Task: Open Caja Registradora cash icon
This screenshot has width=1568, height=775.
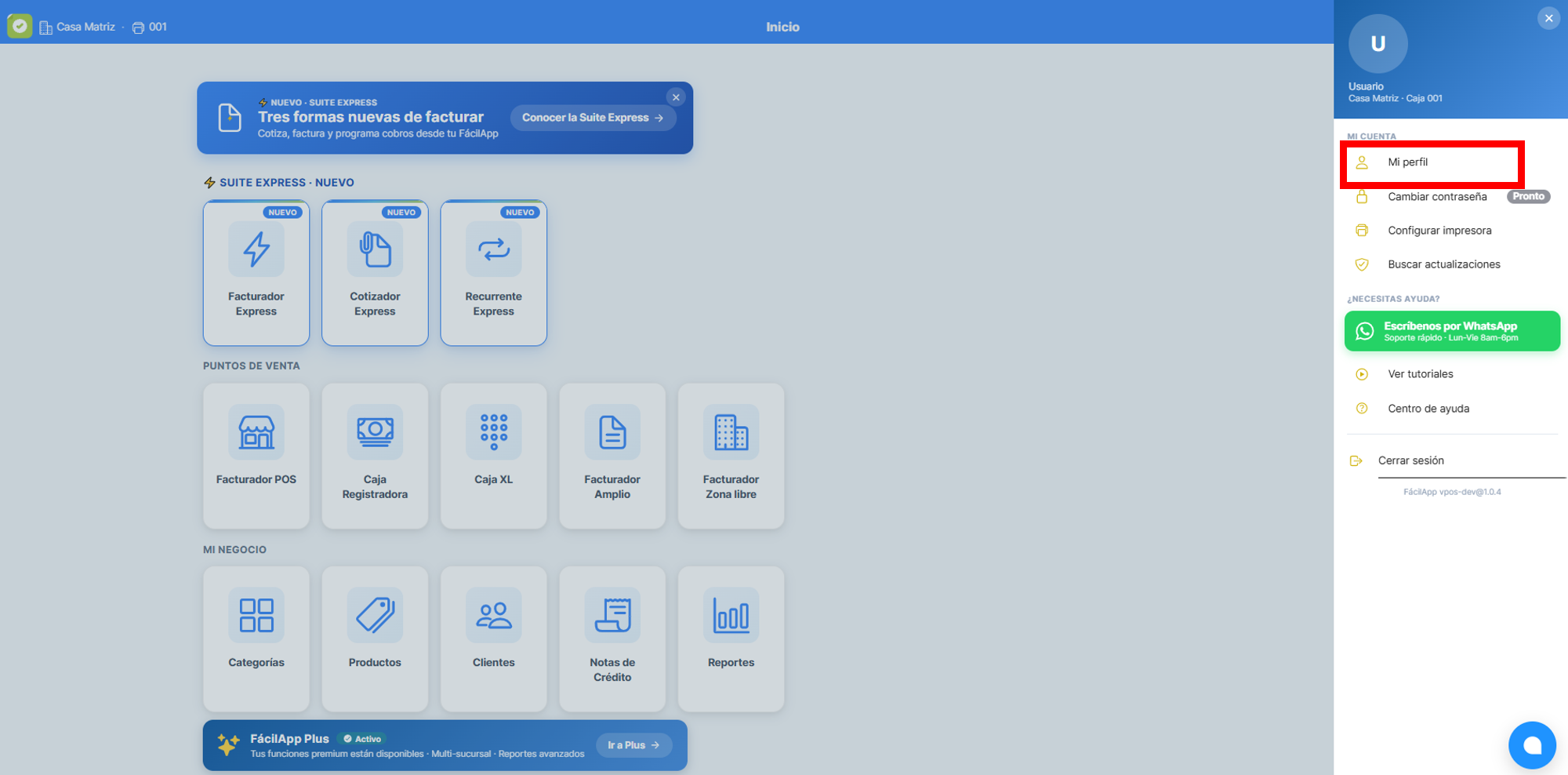Action: coord(375,432)
